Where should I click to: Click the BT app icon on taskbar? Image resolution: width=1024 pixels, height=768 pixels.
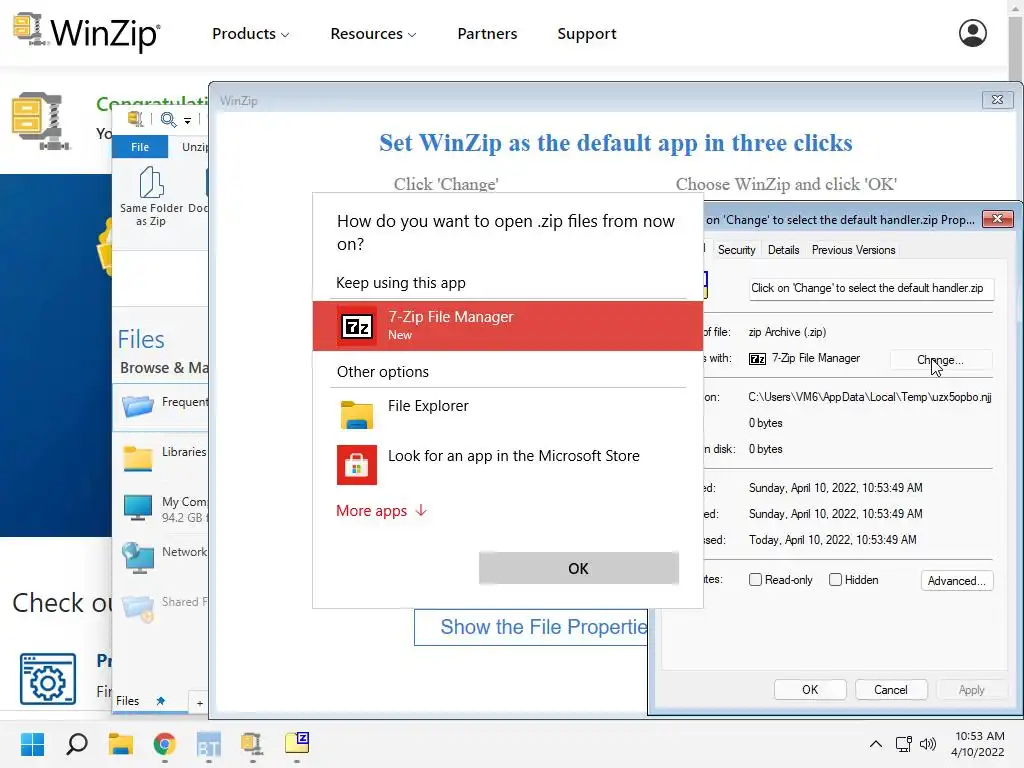coord(208,744)
